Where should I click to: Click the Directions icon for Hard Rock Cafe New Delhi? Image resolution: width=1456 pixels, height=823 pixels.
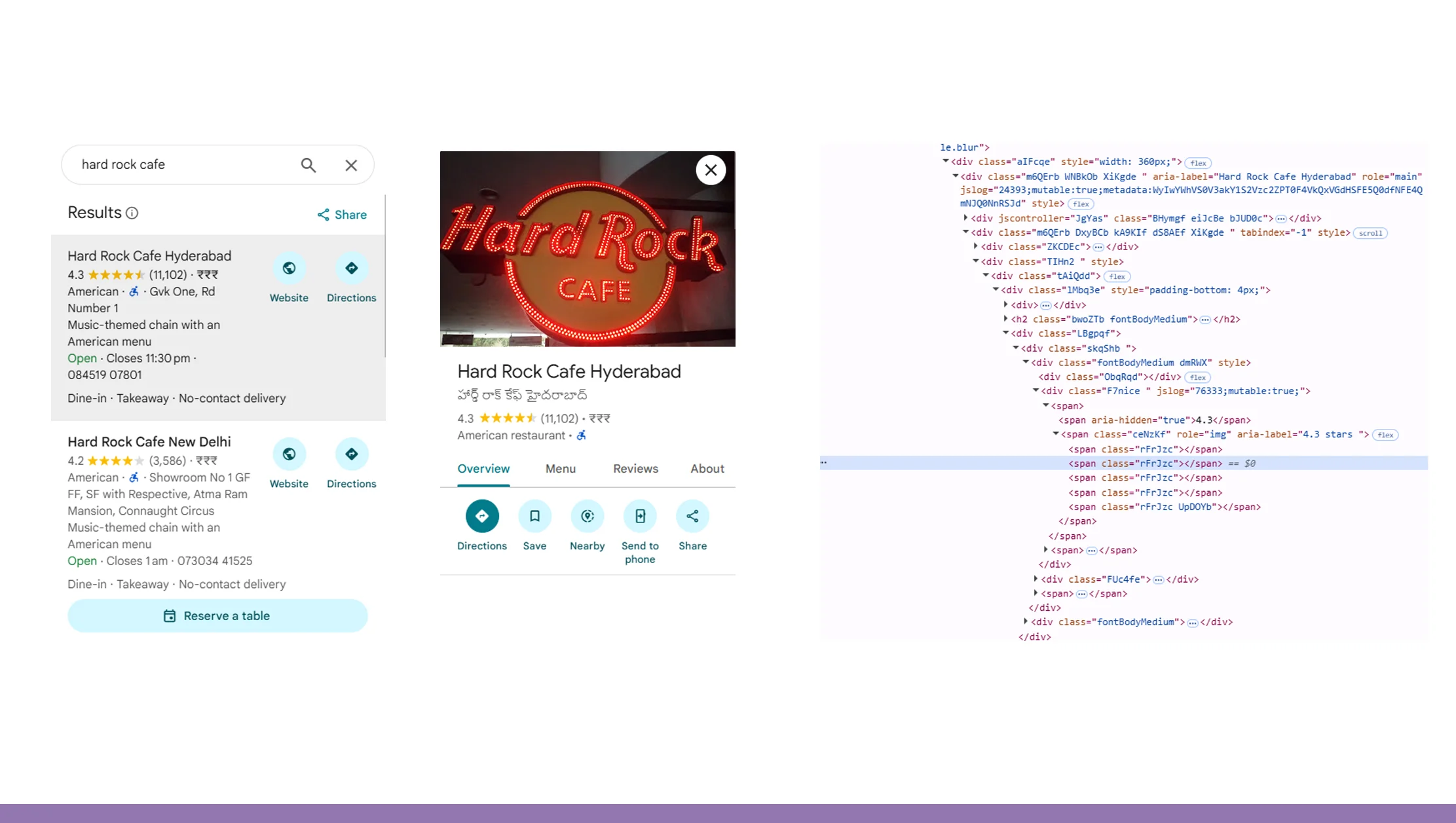(x=351, y=454)
